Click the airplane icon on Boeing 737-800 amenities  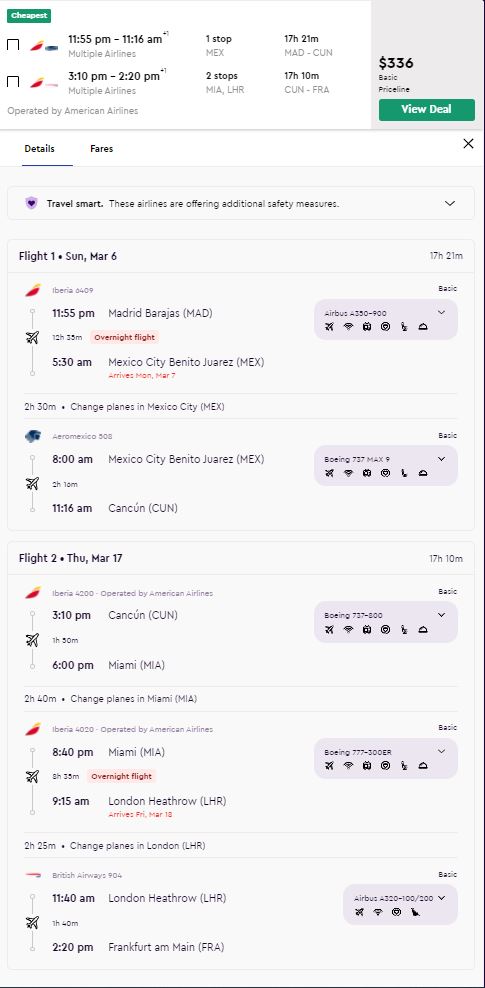pyautogui.click(x=329, y=629)
